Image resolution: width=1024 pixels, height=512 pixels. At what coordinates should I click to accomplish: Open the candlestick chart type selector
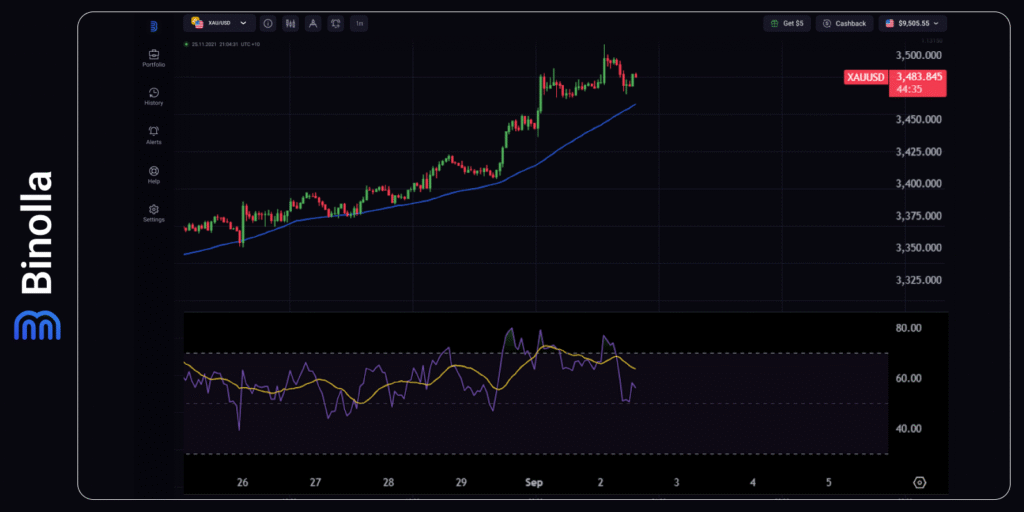tap(291, 23)
